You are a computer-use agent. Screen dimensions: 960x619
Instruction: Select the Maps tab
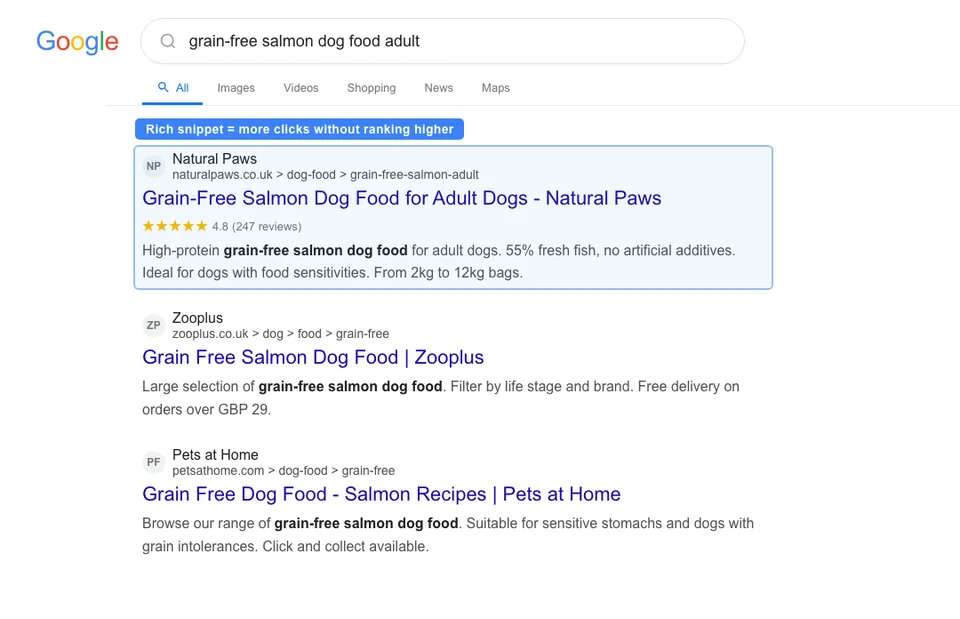495,88
